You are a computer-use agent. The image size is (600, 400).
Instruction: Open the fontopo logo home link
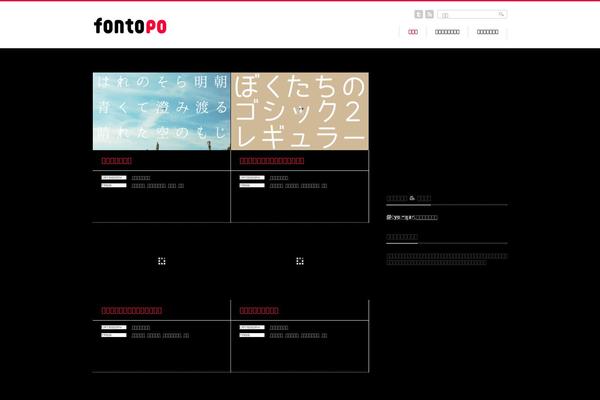[x=130, y=26]
